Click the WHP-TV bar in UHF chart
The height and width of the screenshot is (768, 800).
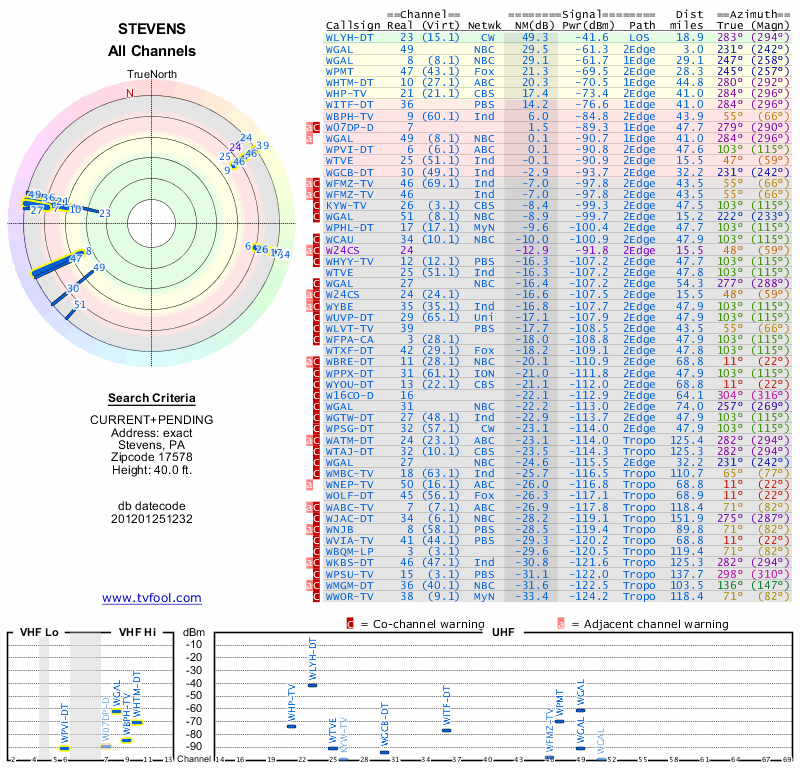pos(292,727)
